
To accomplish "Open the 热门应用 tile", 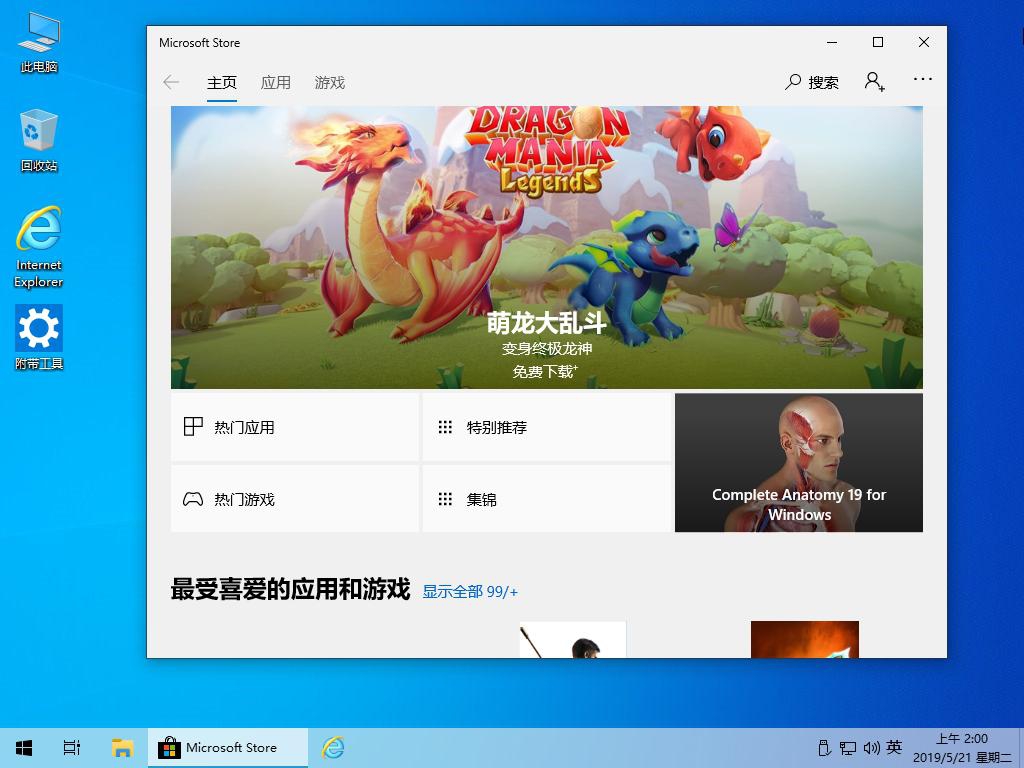I will [x=295, y=427].
